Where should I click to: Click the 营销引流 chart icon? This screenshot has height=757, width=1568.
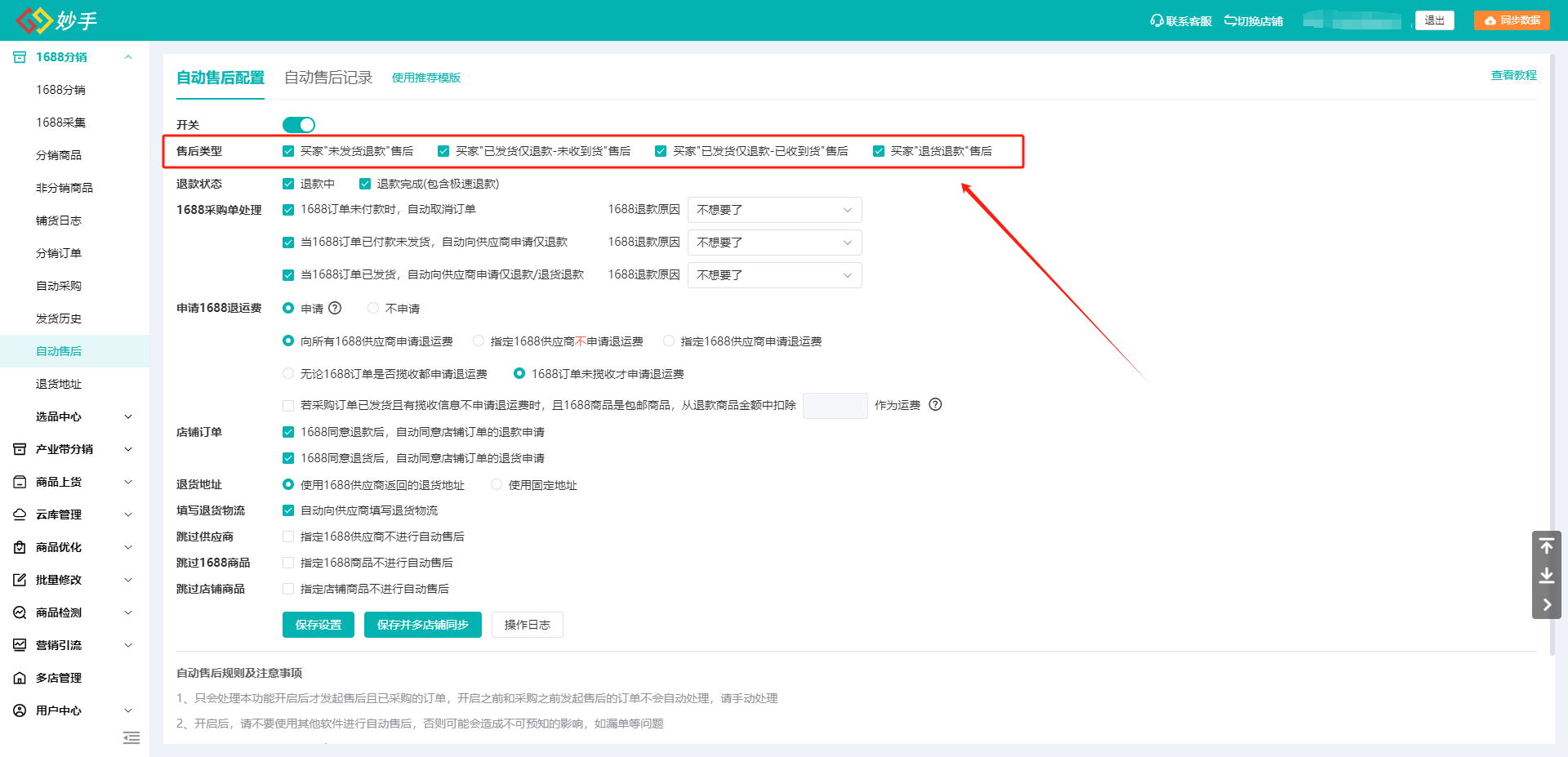pos(20,645)
